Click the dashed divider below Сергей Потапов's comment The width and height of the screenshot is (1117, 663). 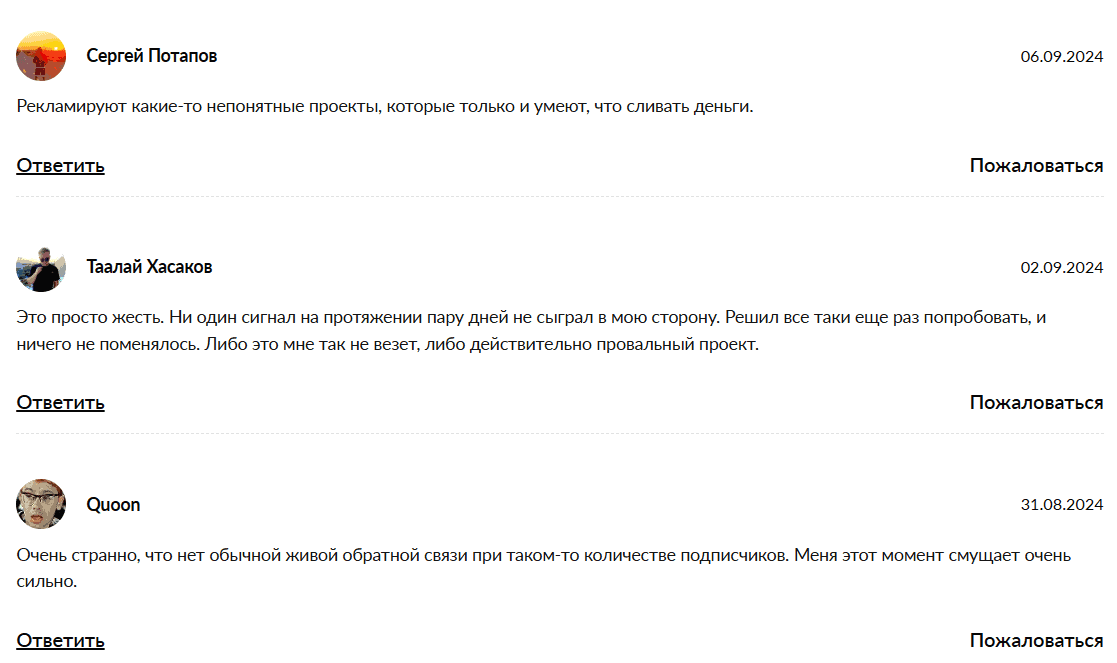click(x=559, y=197)
